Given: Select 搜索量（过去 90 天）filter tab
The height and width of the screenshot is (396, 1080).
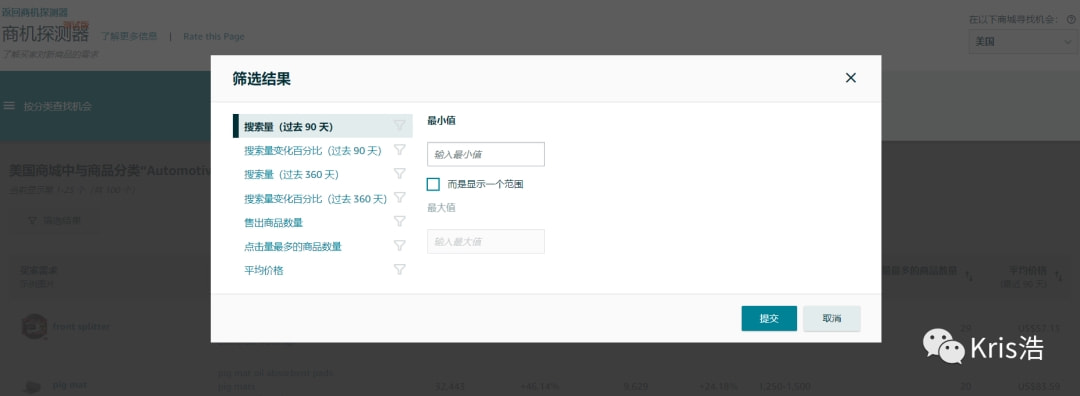Looking at the screenshot, I should pos(322,127).
